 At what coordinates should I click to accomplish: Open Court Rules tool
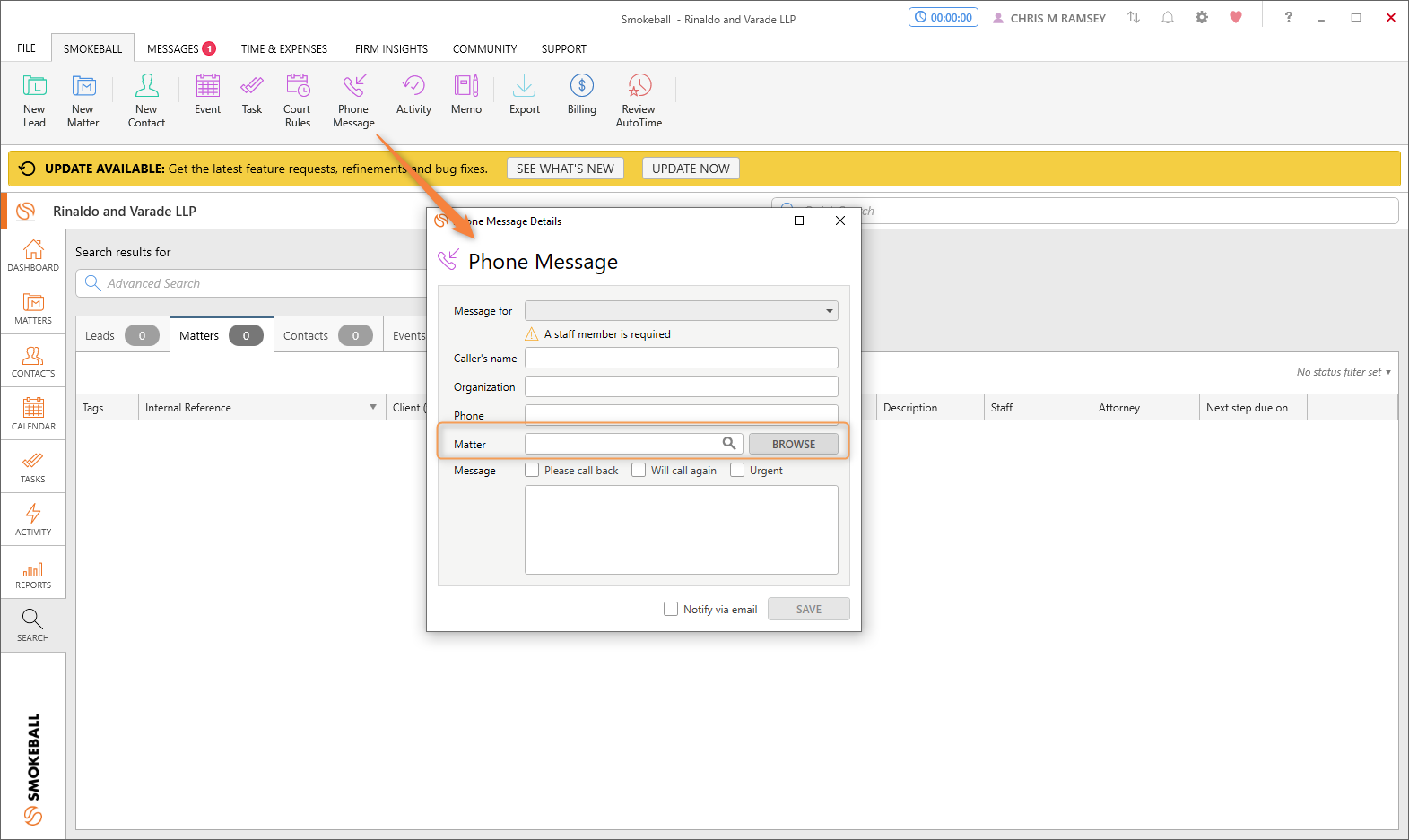coord(297,100)
